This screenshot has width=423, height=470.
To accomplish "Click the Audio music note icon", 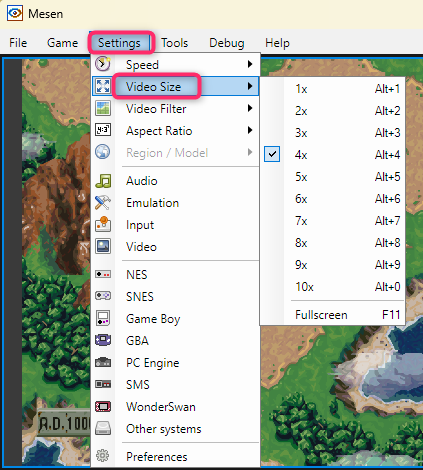I will pos(103,181).
